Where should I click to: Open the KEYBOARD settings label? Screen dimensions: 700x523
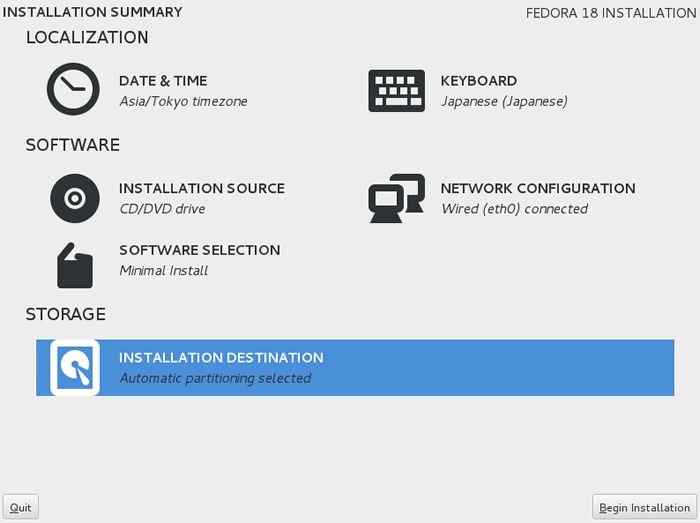point(479,81)
